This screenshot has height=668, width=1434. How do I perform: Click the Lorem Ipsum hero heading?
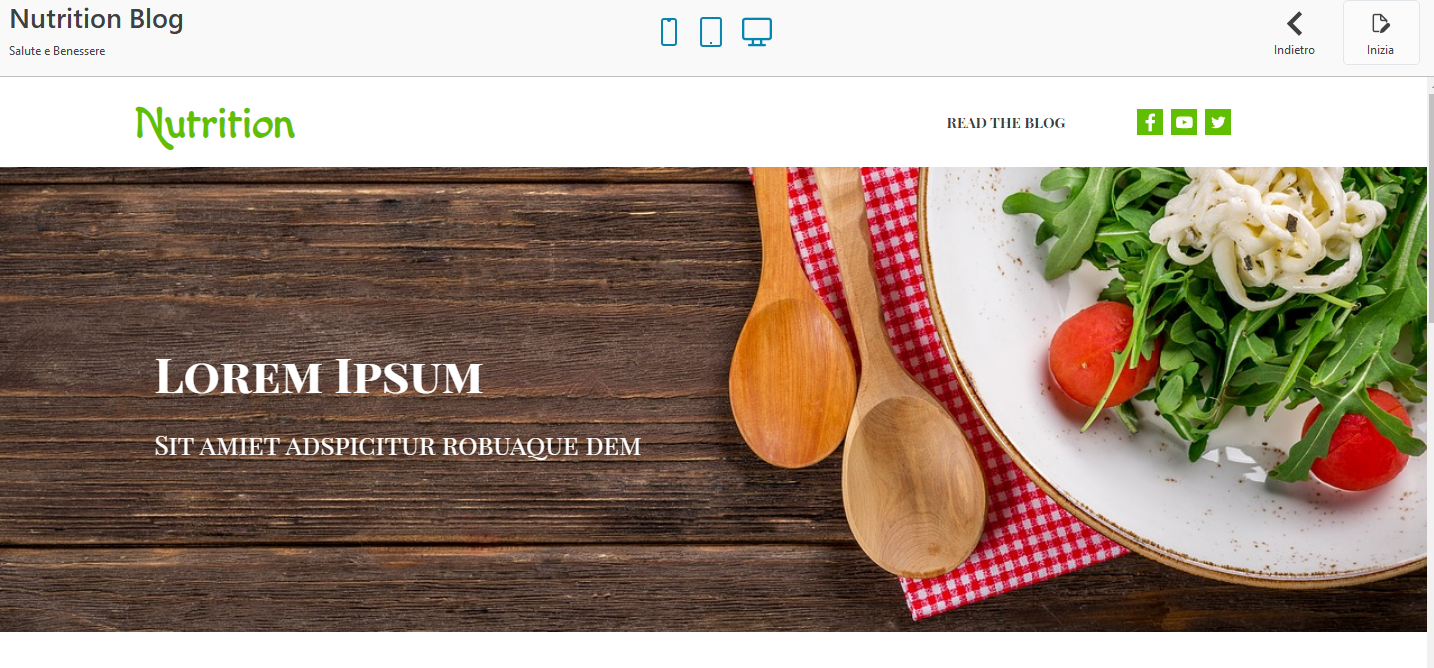(319, 377)
